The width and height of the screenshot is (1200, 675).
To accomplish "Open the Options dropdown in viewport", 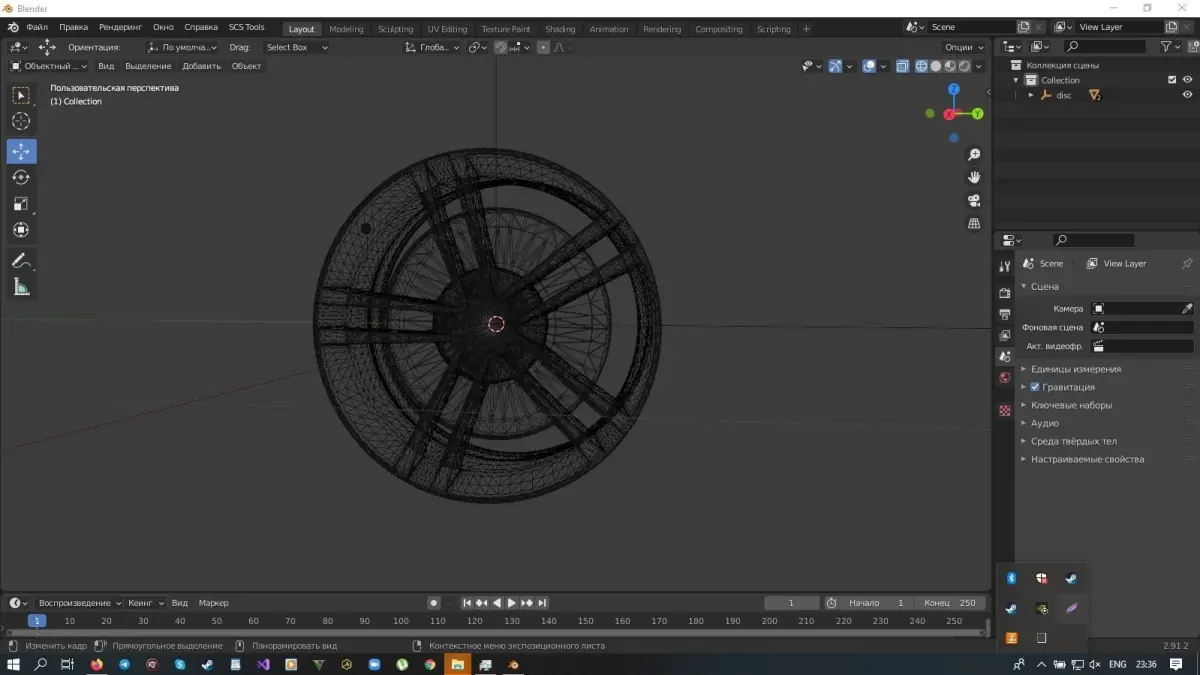I will [x=964, y=47].
